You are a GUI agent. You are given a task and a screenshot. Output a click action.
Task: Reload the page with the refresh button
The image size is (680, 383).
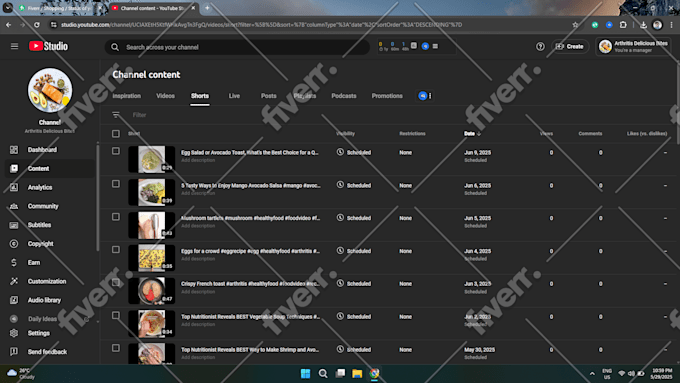[x=37, y=25]
